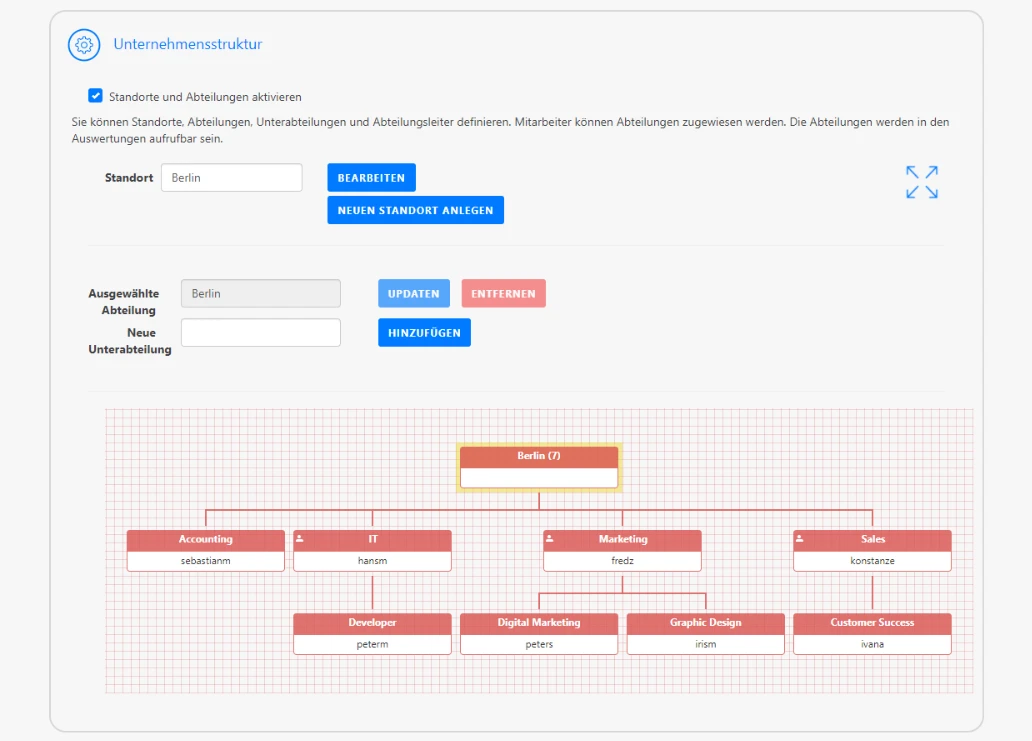Select the Graphic Design node
1032x741 pixels.
(705, 621)
